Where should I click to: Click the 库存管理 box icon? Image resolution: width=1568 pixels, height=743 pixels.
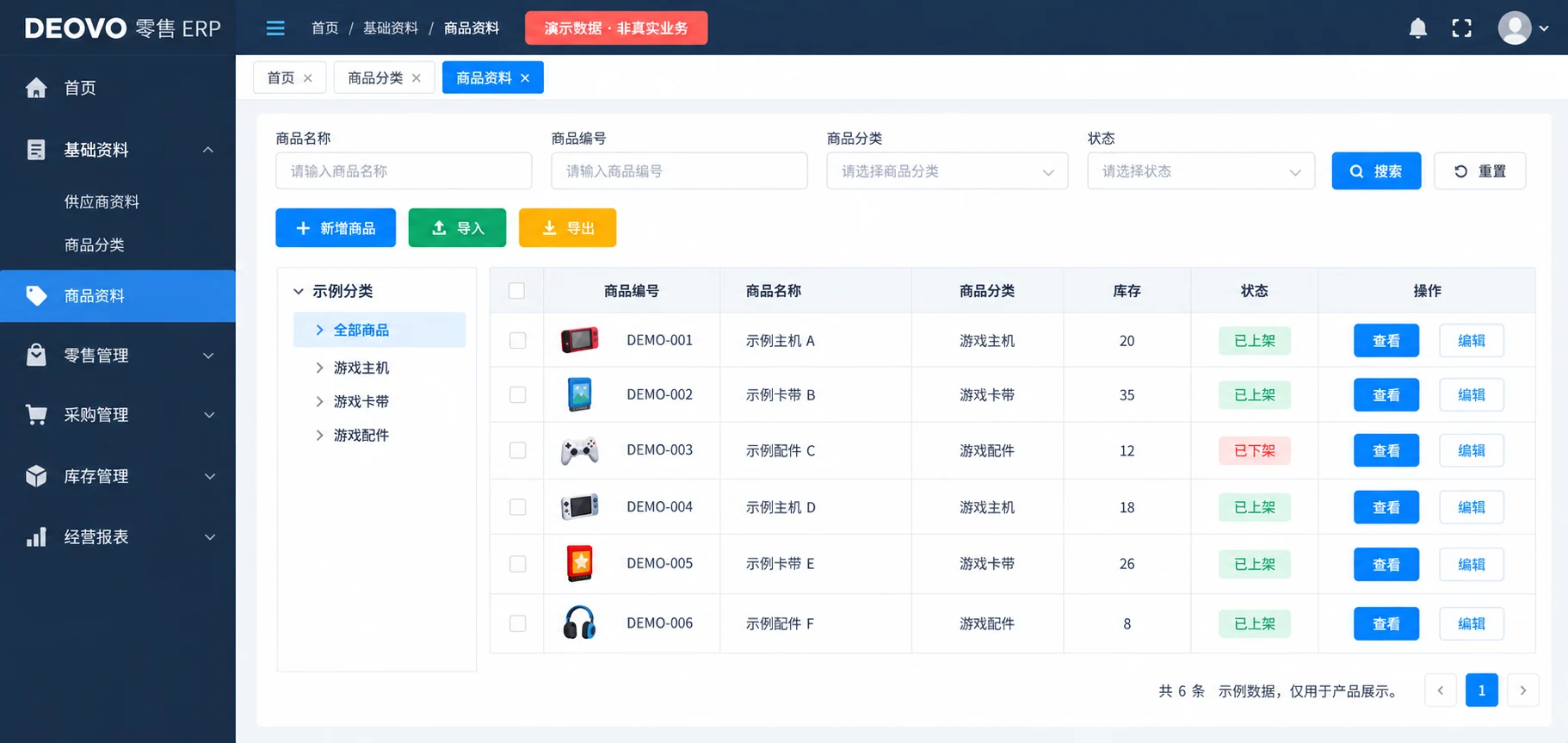tap(36, 476)
